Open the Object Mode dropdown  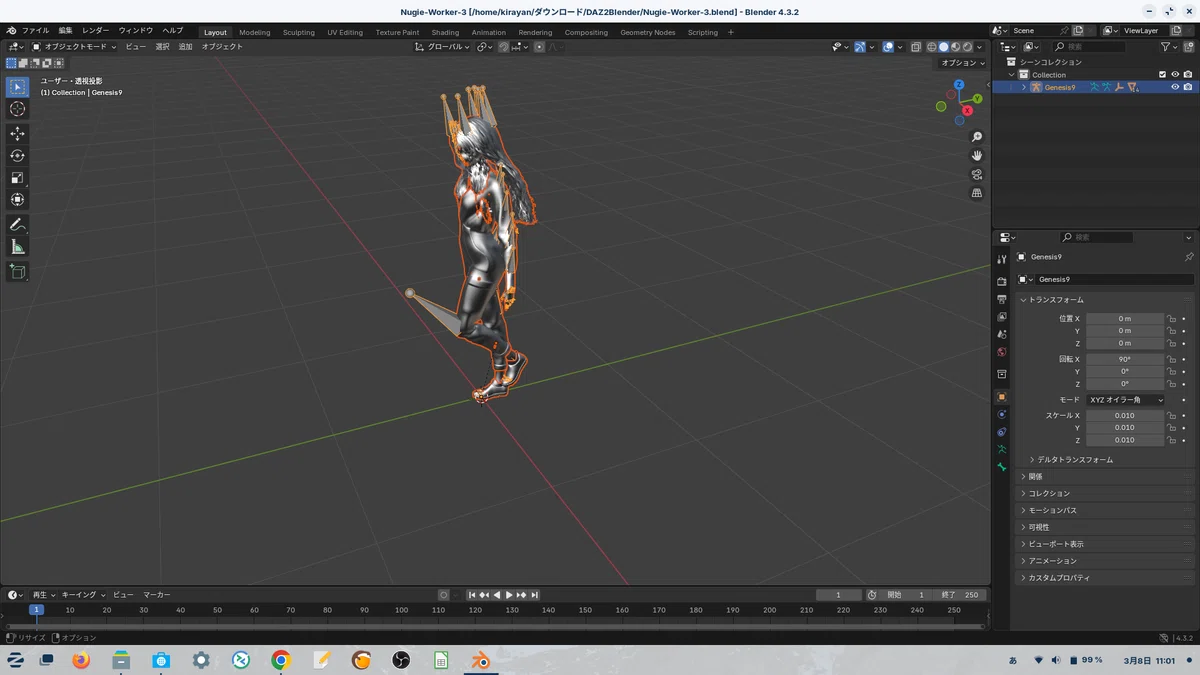[74, 47]
